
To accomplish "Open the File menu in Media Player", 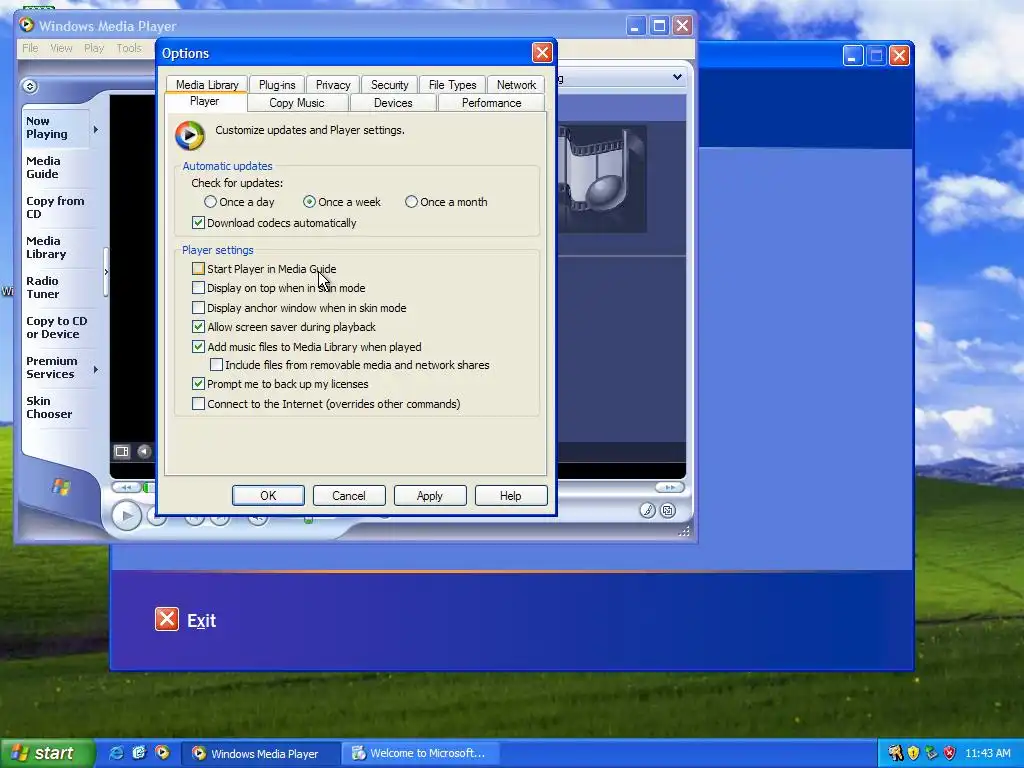I will [30, 48].
